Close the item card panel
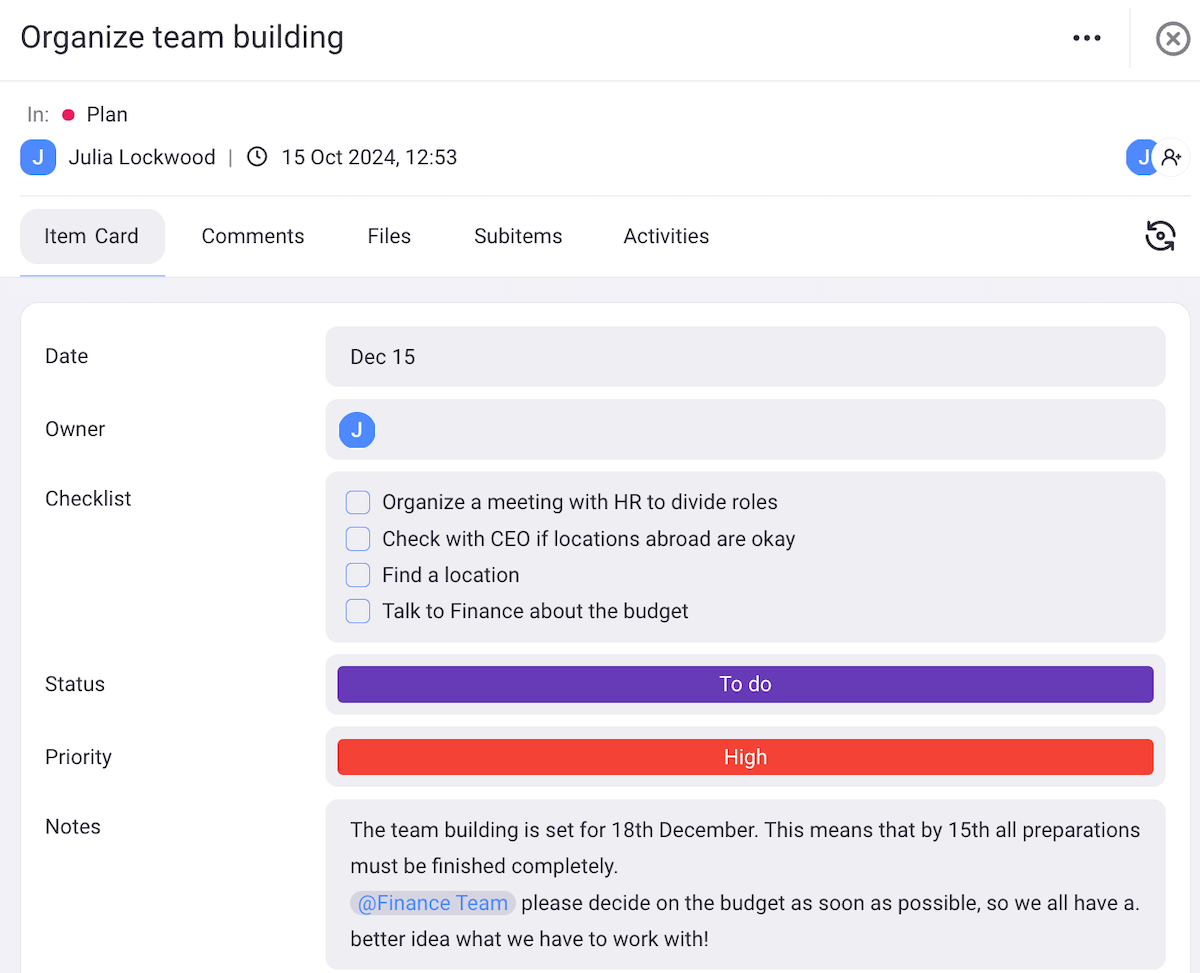 click(x=1172, y=39)
